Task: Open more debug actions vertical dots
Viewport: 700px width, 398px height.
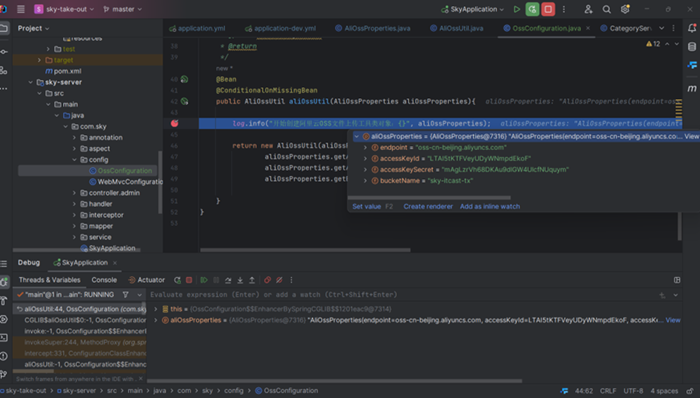Action: point(292,280)
